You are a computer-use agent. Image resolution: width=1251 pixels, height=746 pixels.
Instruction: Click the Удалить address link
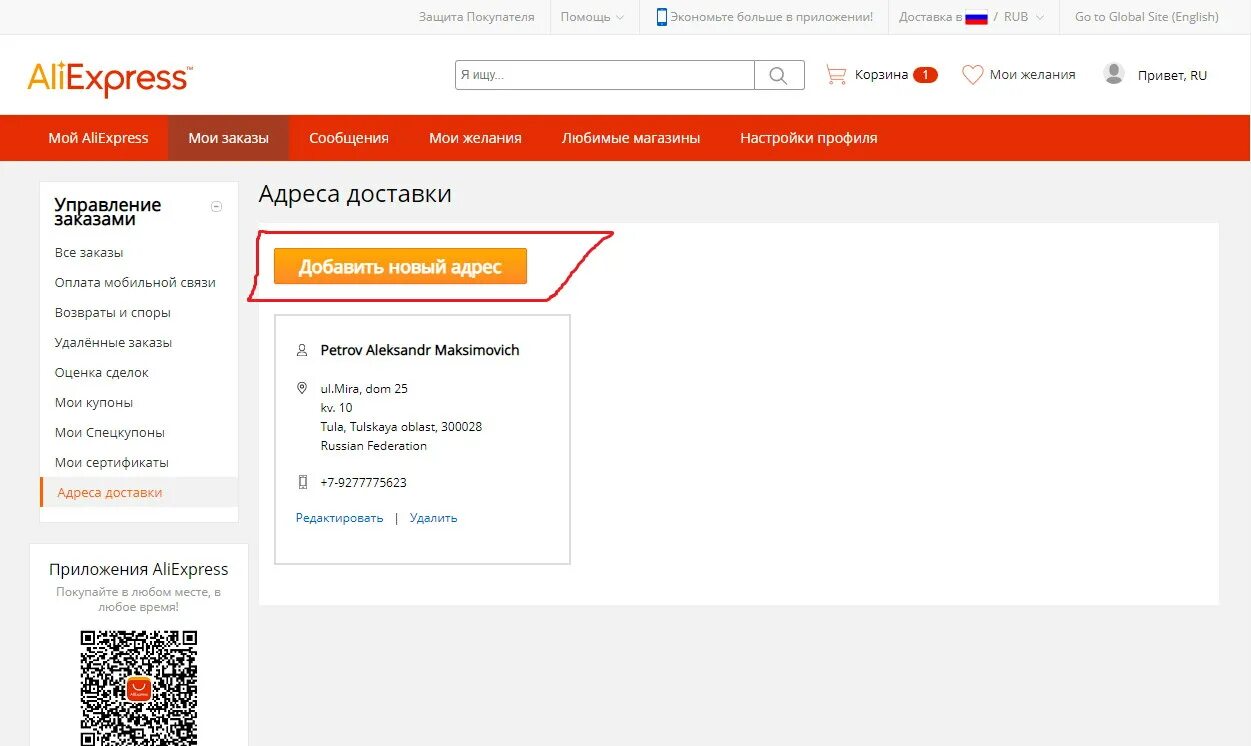pyautogui.click(x=433, y=518)
